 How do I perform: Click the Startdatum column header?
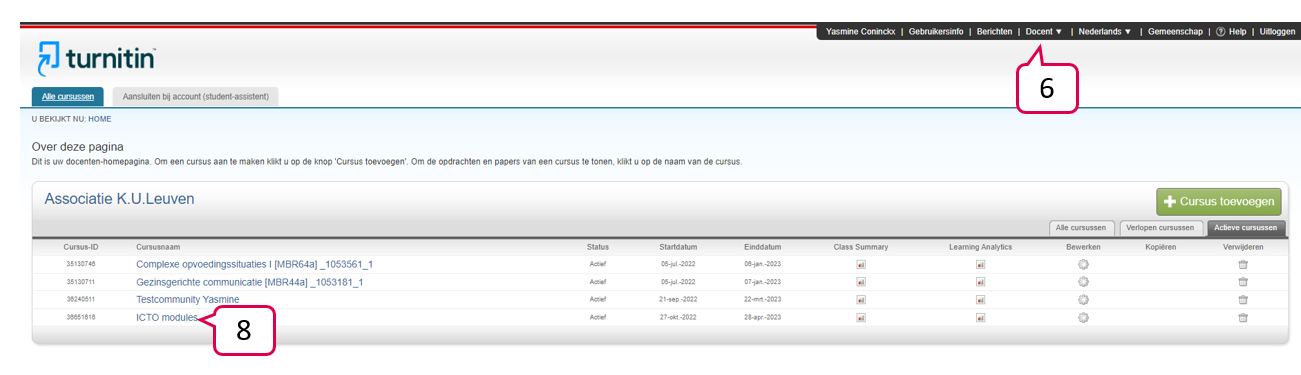click(677, 247)
